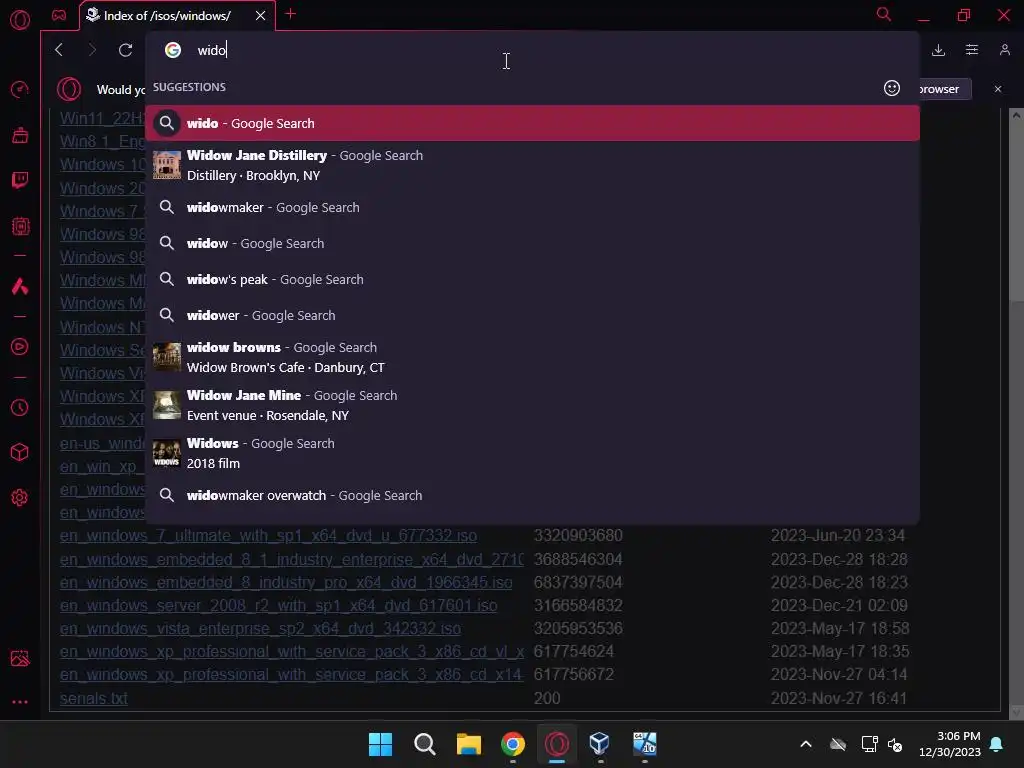This screenshot has width=1024, height=768.
Task: Open en_windows_embedded_8_industry_pro iso link
Action: [286, 583]
